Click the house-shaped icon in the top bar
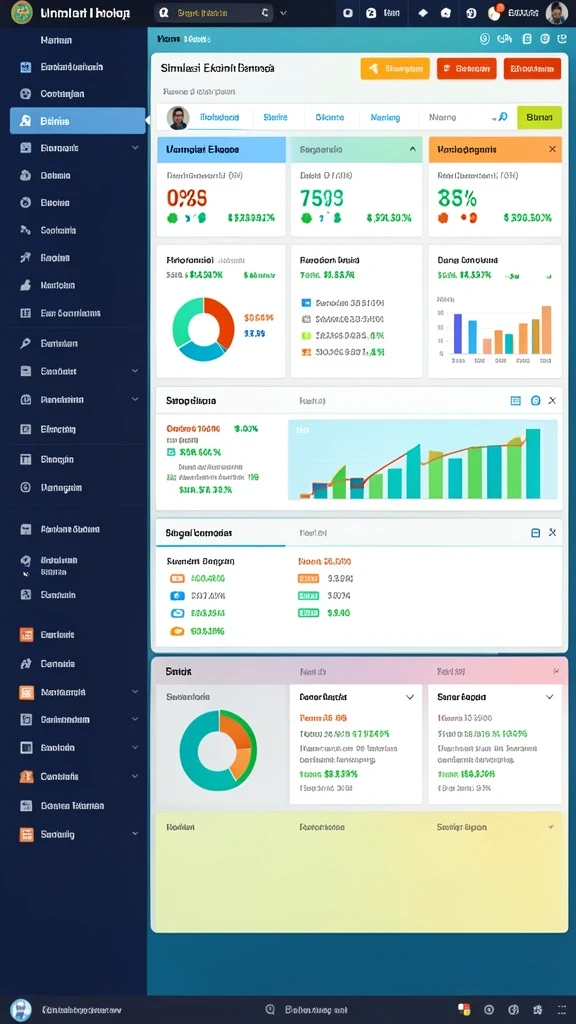Viewport: 576px width, 1024px height. [x=445, y=12]
